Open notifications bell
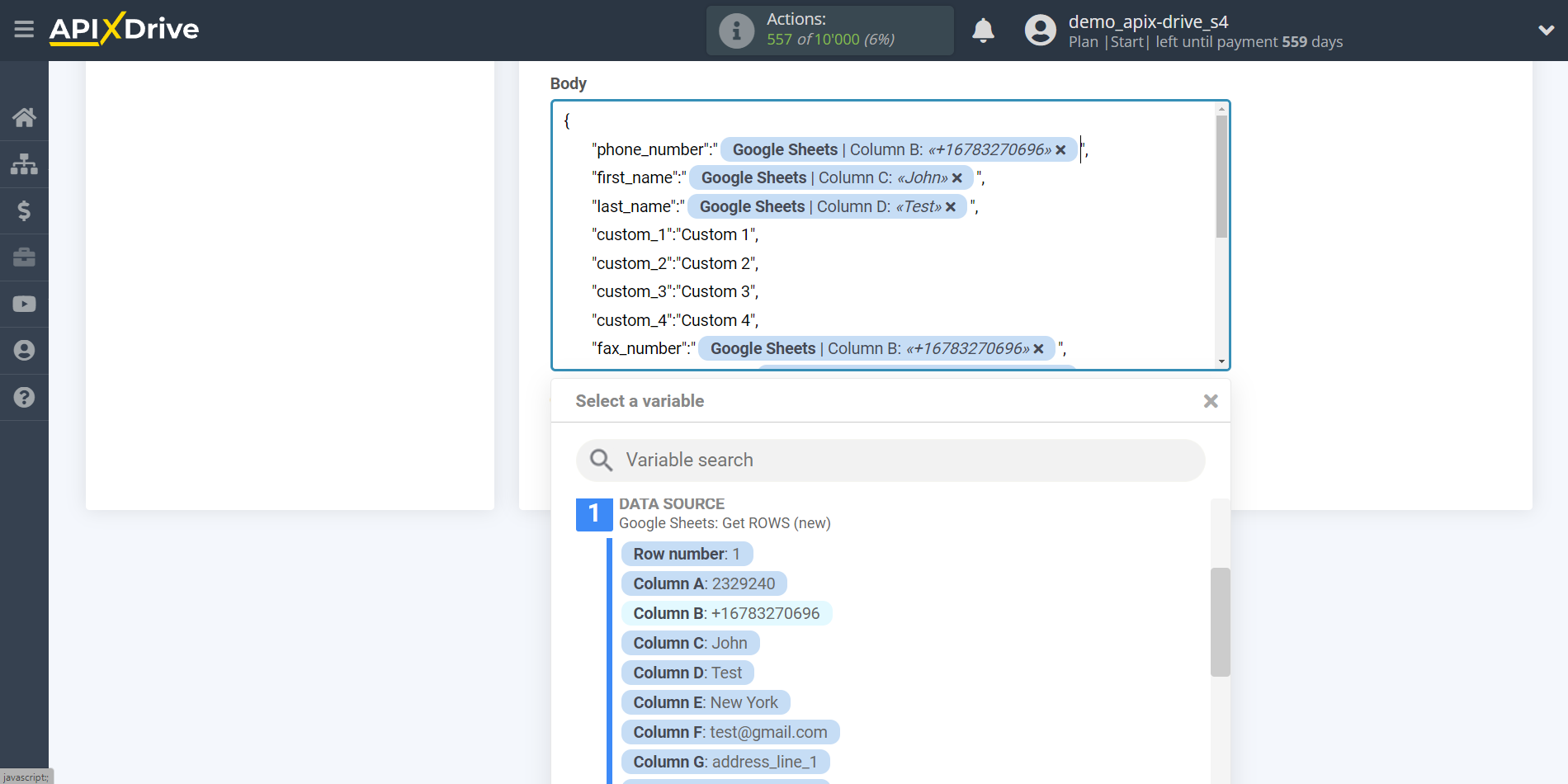 (983, 31)
